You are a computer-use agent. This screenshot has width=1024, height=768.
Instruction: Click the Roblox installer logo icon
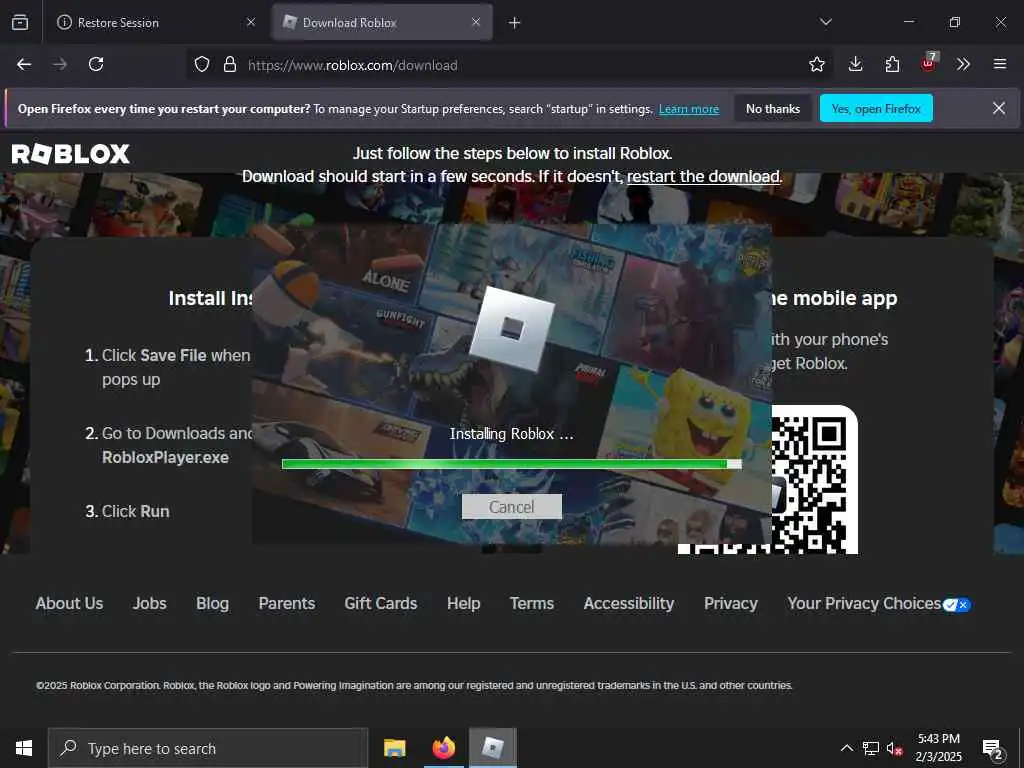512,328
